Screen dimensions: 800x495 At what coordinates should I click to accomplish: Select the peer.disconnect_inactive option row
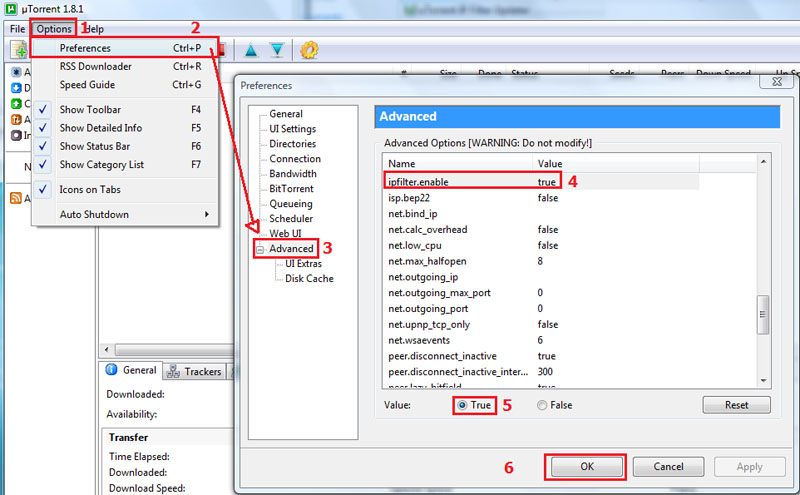click(x=541, y=356)
